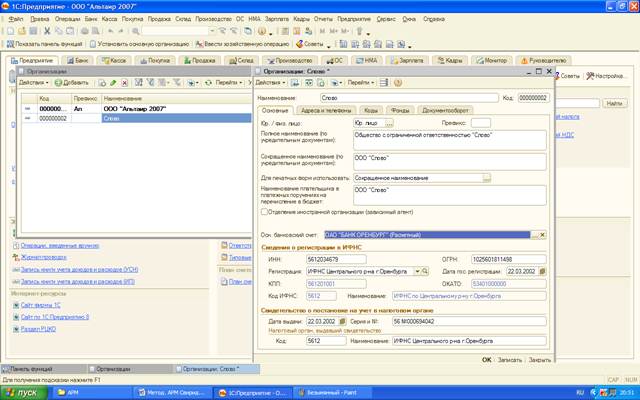Click the Наименование field containing Слово
The image size is (640, 400).
[x=409, y=98]
